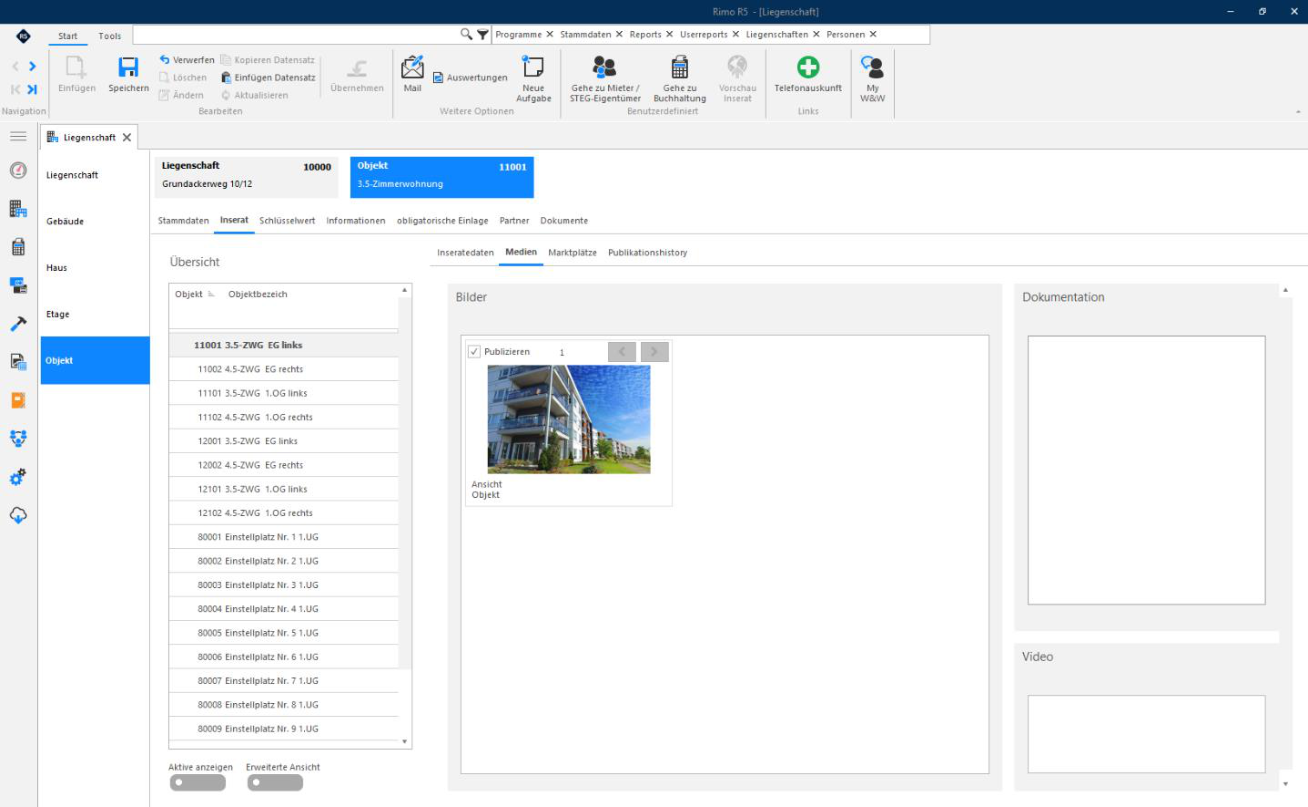Open Mail from the ribbon
The image size is (1308, 807).
[412, 74]
